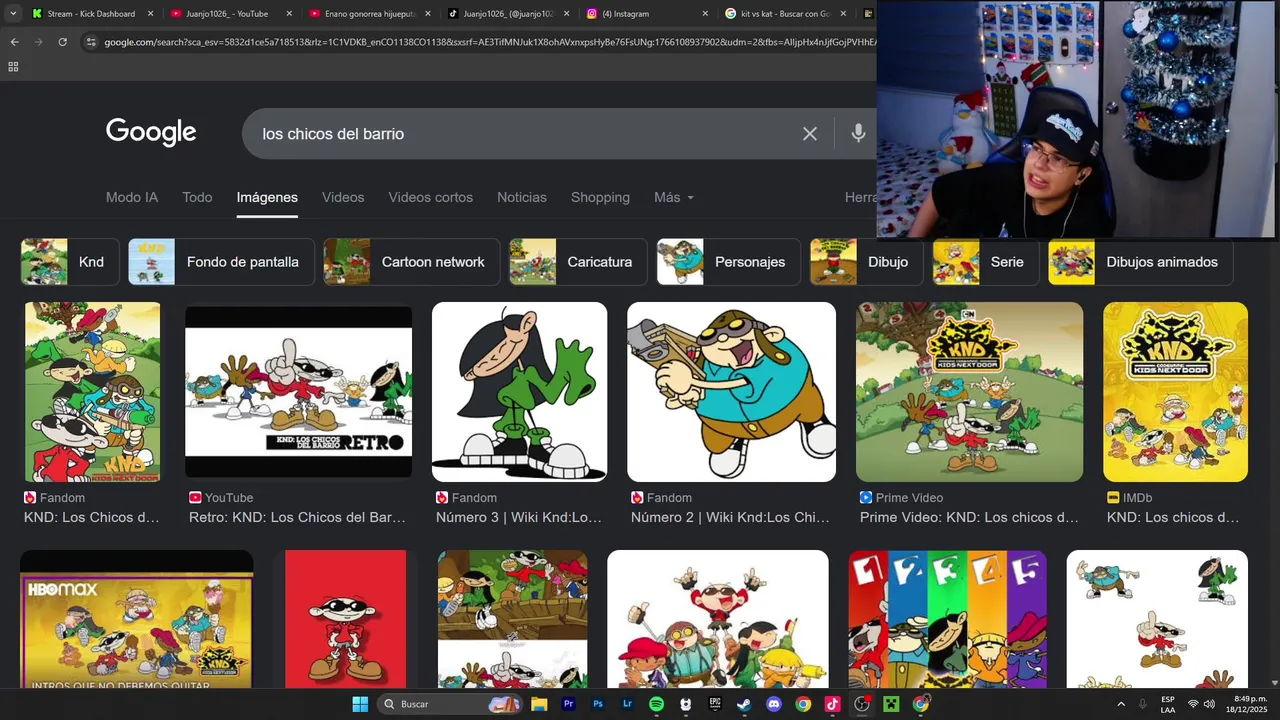Click the Windows taskbar Buscar search box
Viewport: 1280px width, 720px height.
pos(450,704)
